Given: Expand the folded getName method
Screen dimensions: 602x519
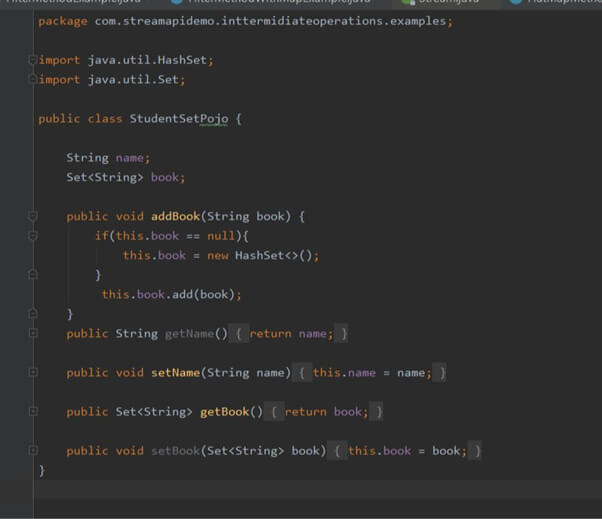Looking at the screenshot, I should pyautogui.click(x=33, y=333).
